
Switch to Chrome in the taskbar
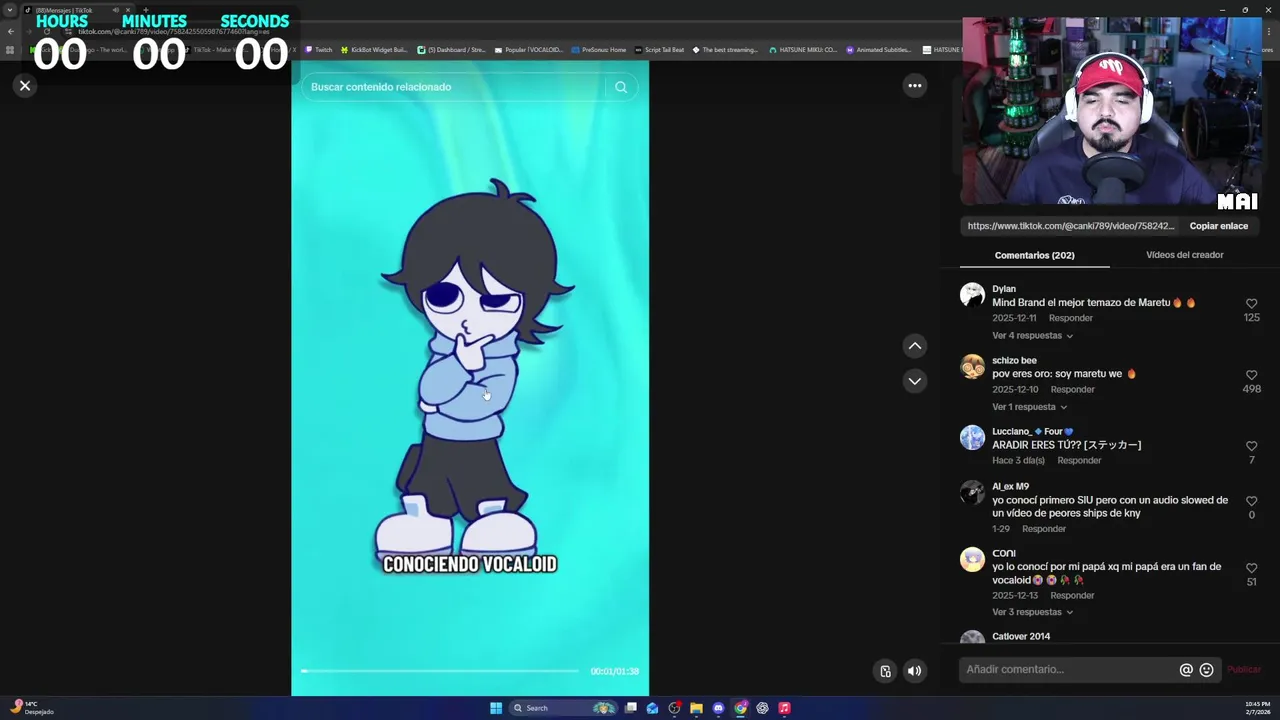pos(740,708)
